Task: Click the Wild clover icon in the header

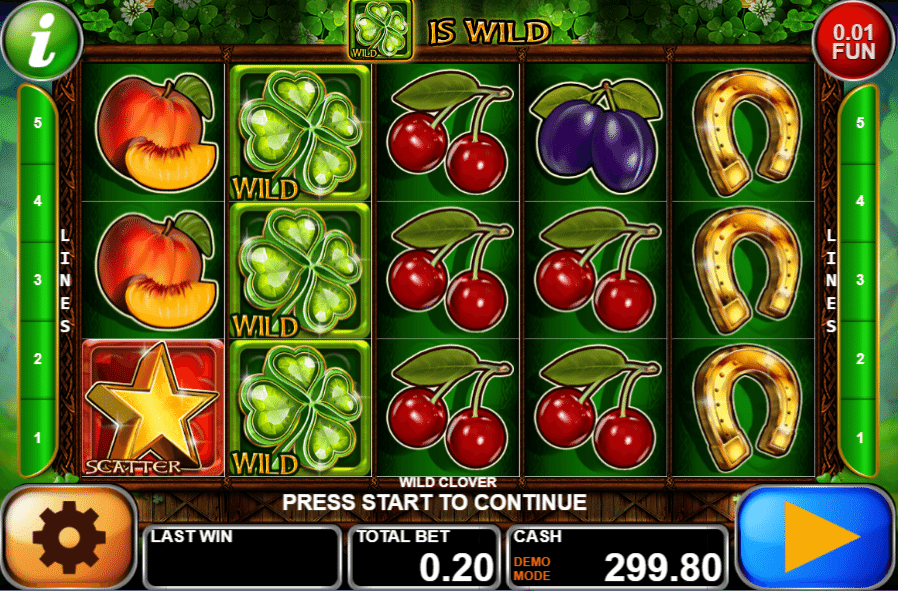Action: coord(380,30)
